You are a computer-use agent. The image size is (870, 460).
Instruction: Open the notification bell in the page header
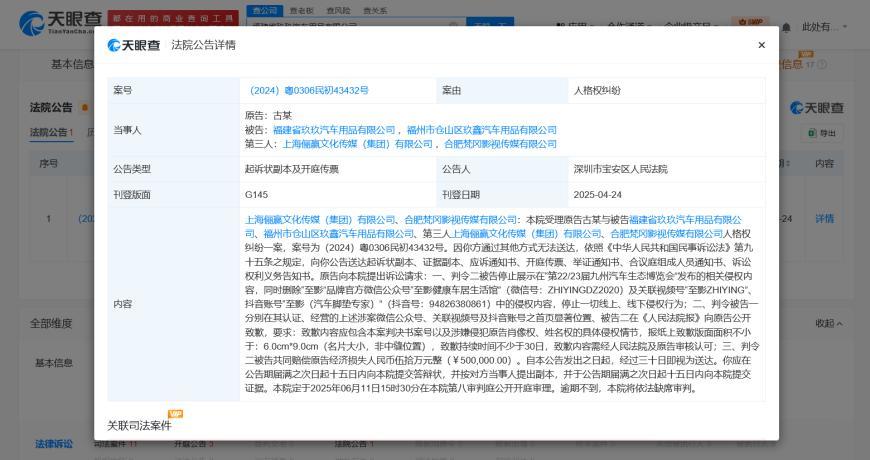[786, 27]
